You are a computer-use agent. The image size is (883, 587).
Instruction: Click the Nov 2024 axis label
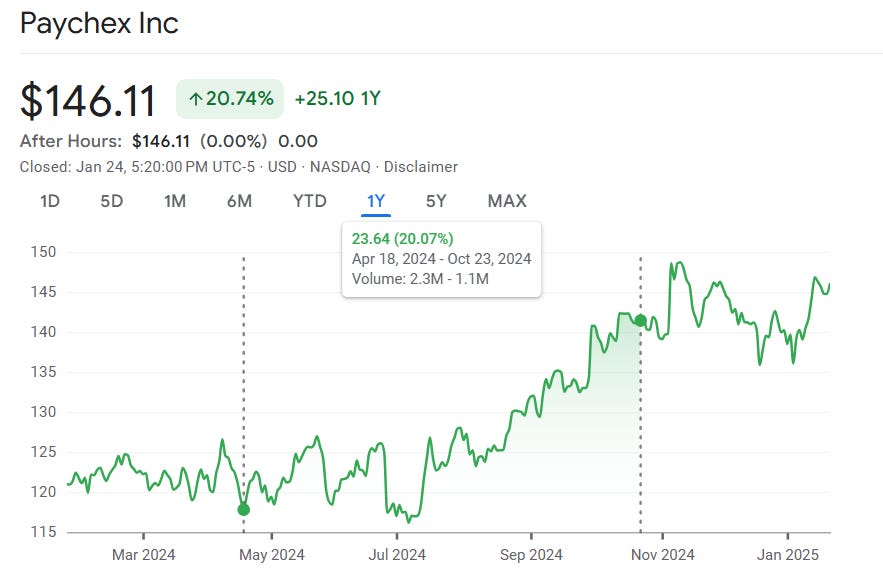pyautogui.click(x=662, y=555)
